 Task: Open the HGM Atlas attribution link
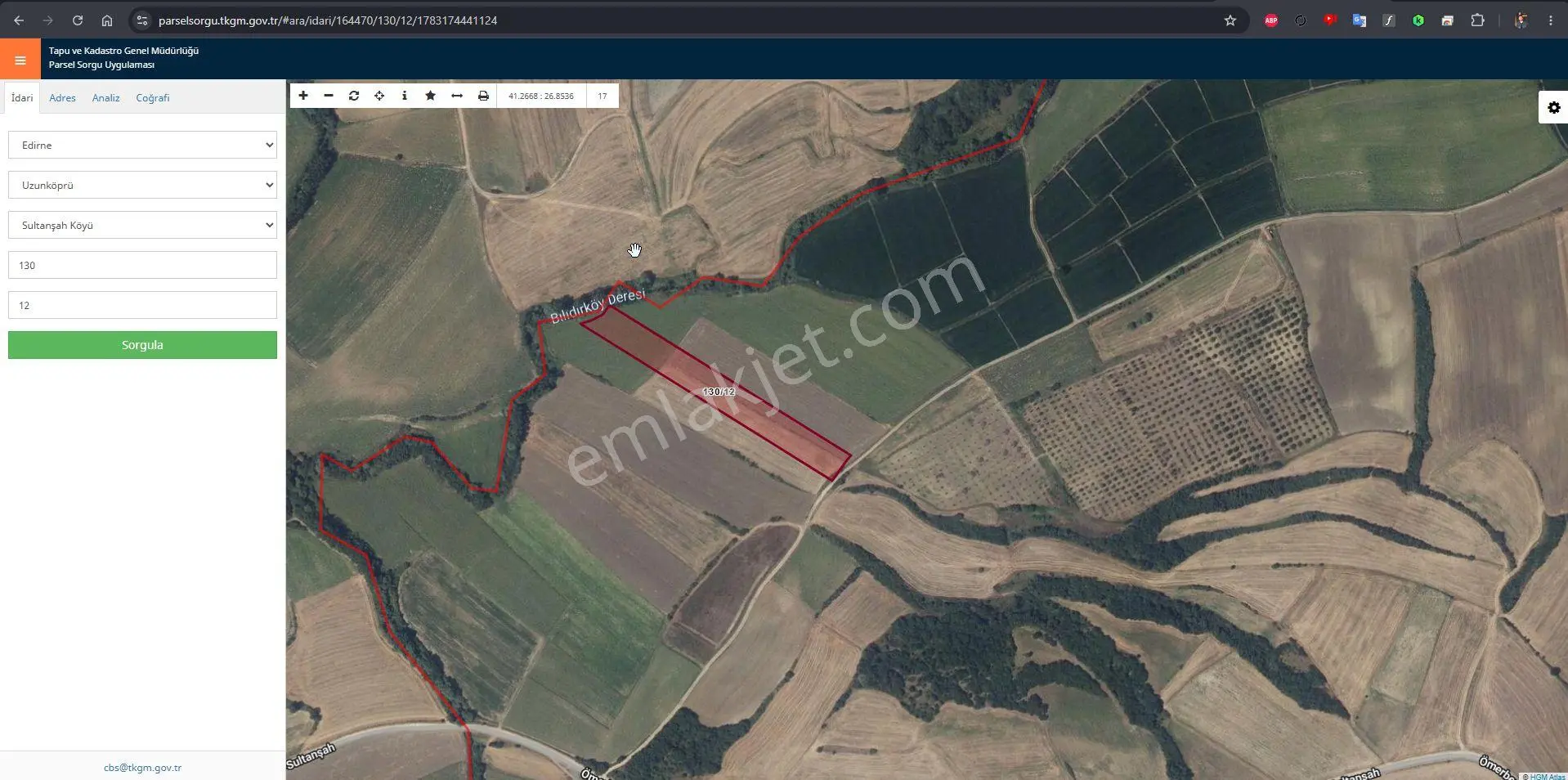click(1547, 776)
